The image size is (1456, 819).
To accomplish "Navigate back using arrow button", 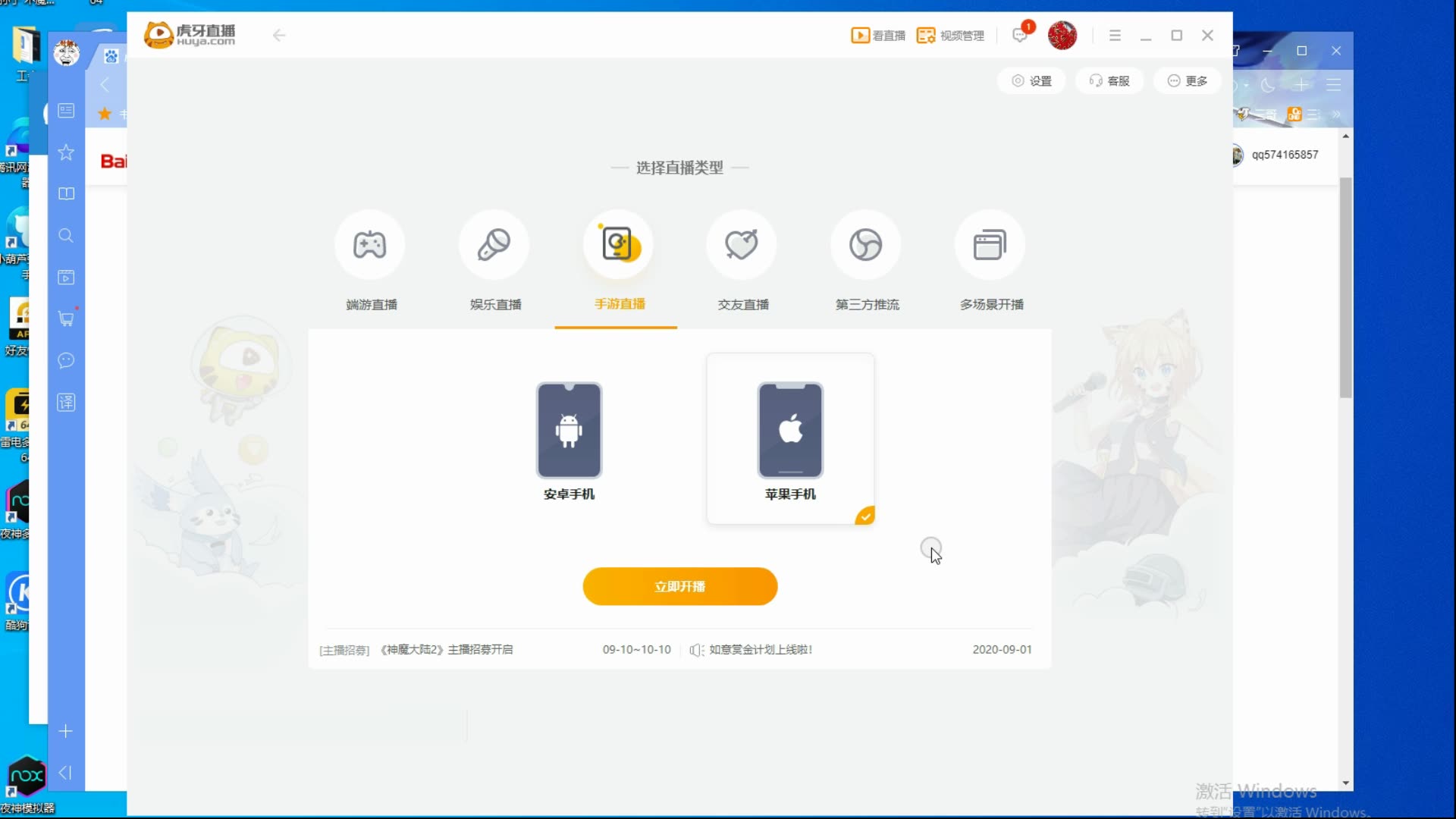I will [280, 35].
